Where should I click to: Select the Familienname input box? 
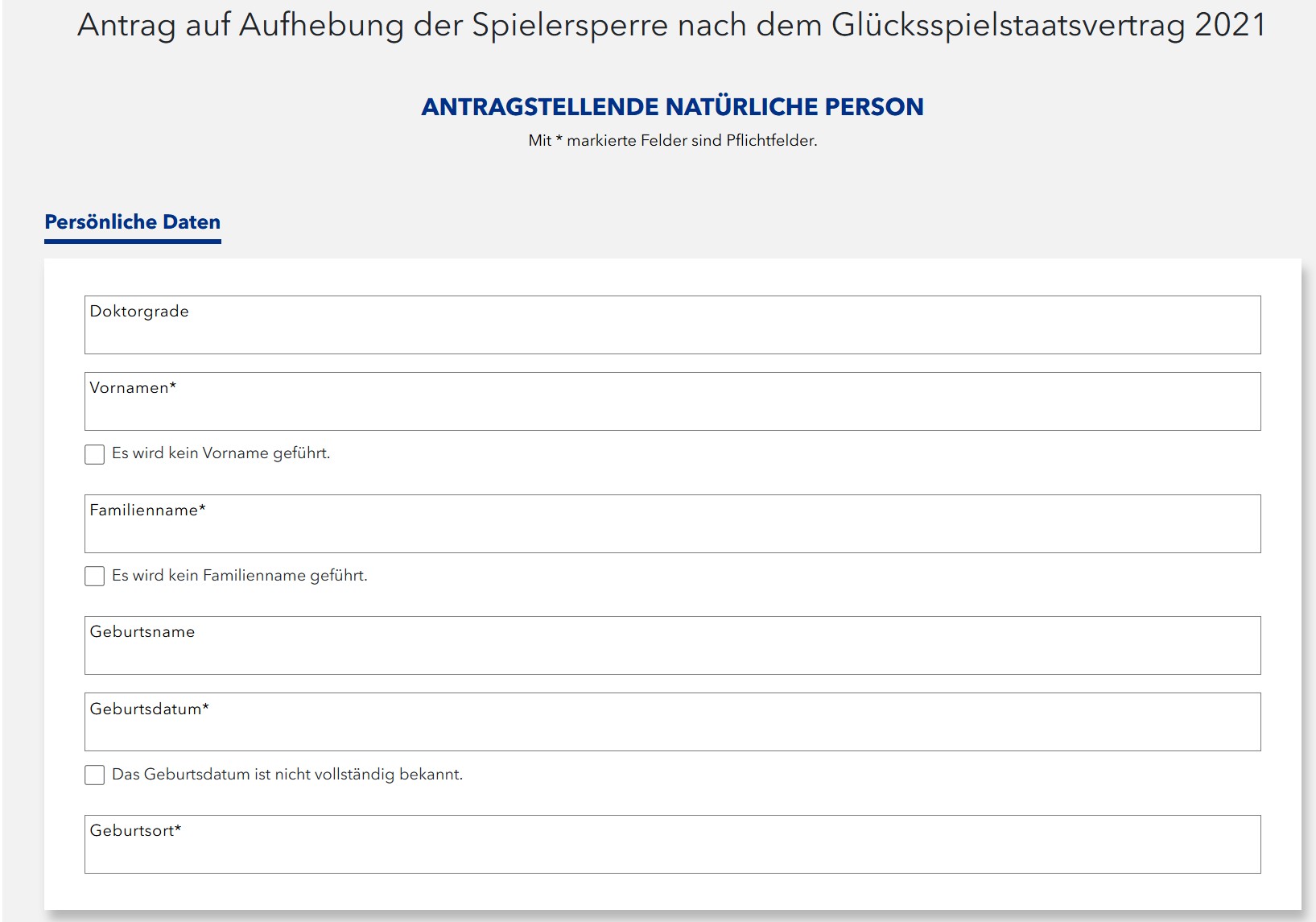click(x=672, y=531)
